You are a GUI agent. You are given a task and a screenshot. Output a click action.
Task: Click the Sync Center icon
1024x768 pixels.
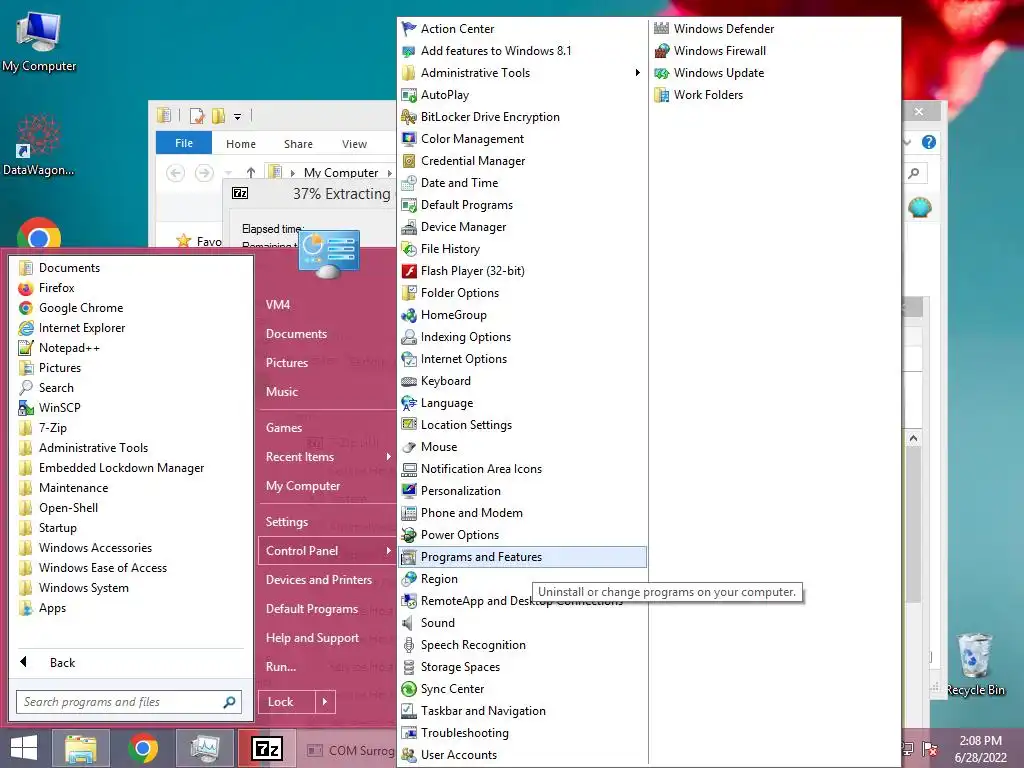409,689
